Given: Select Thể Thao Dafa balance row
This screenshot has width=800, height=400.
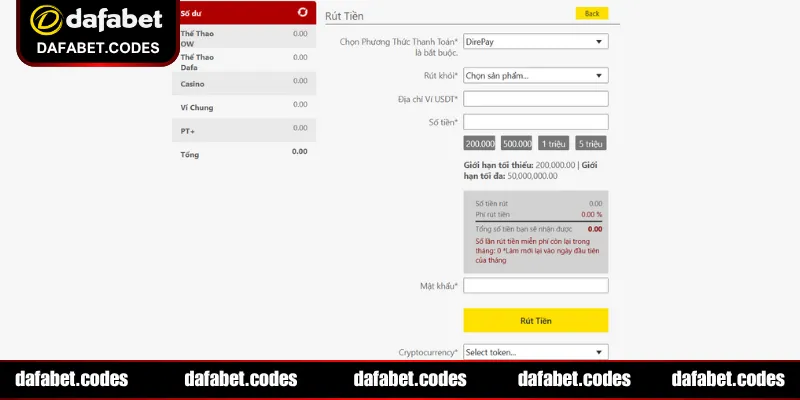Looking at the screenshot, I should point(244,61).
